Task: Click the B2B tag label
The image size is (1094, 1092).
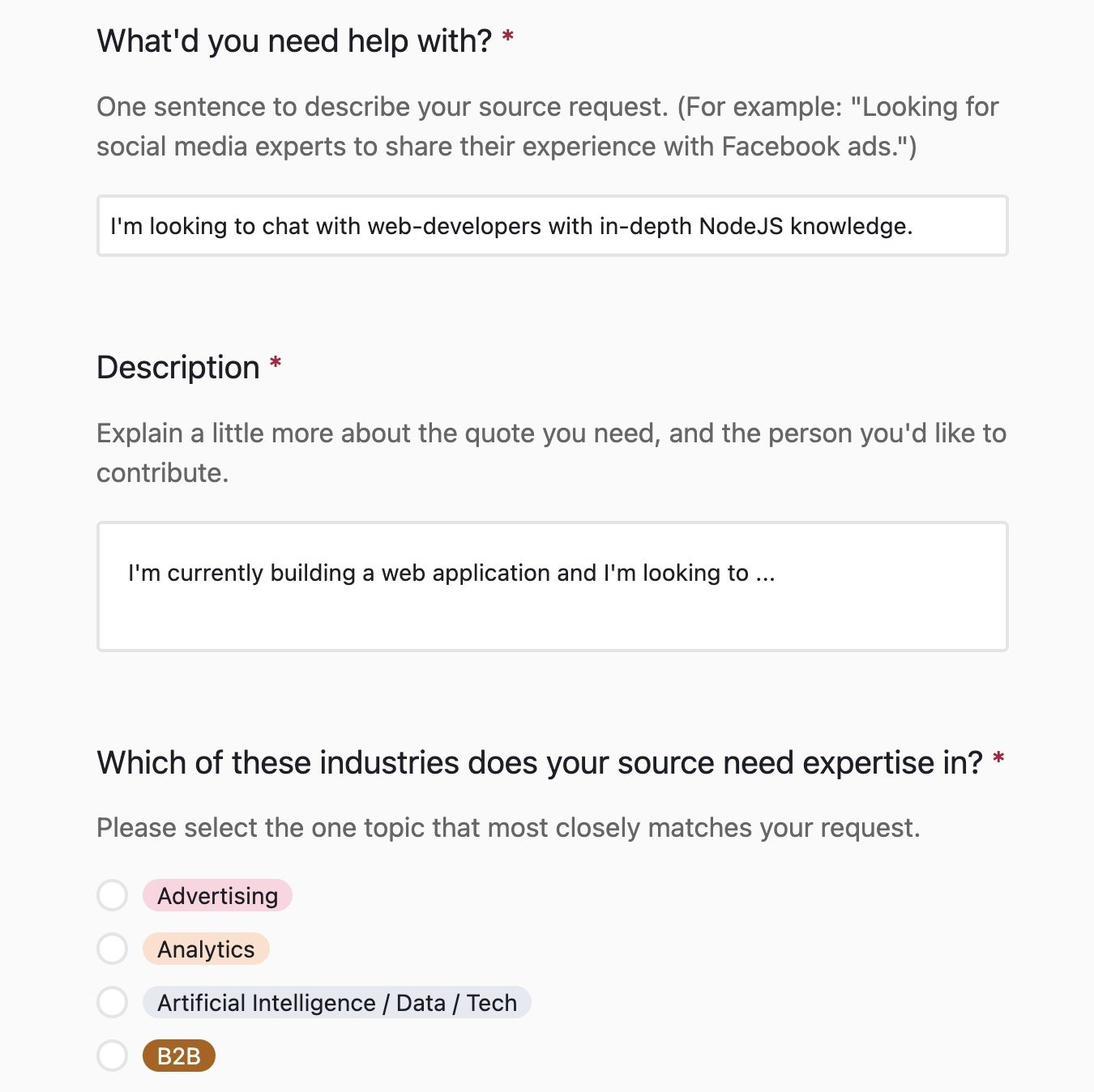Action: (179, 1056)
